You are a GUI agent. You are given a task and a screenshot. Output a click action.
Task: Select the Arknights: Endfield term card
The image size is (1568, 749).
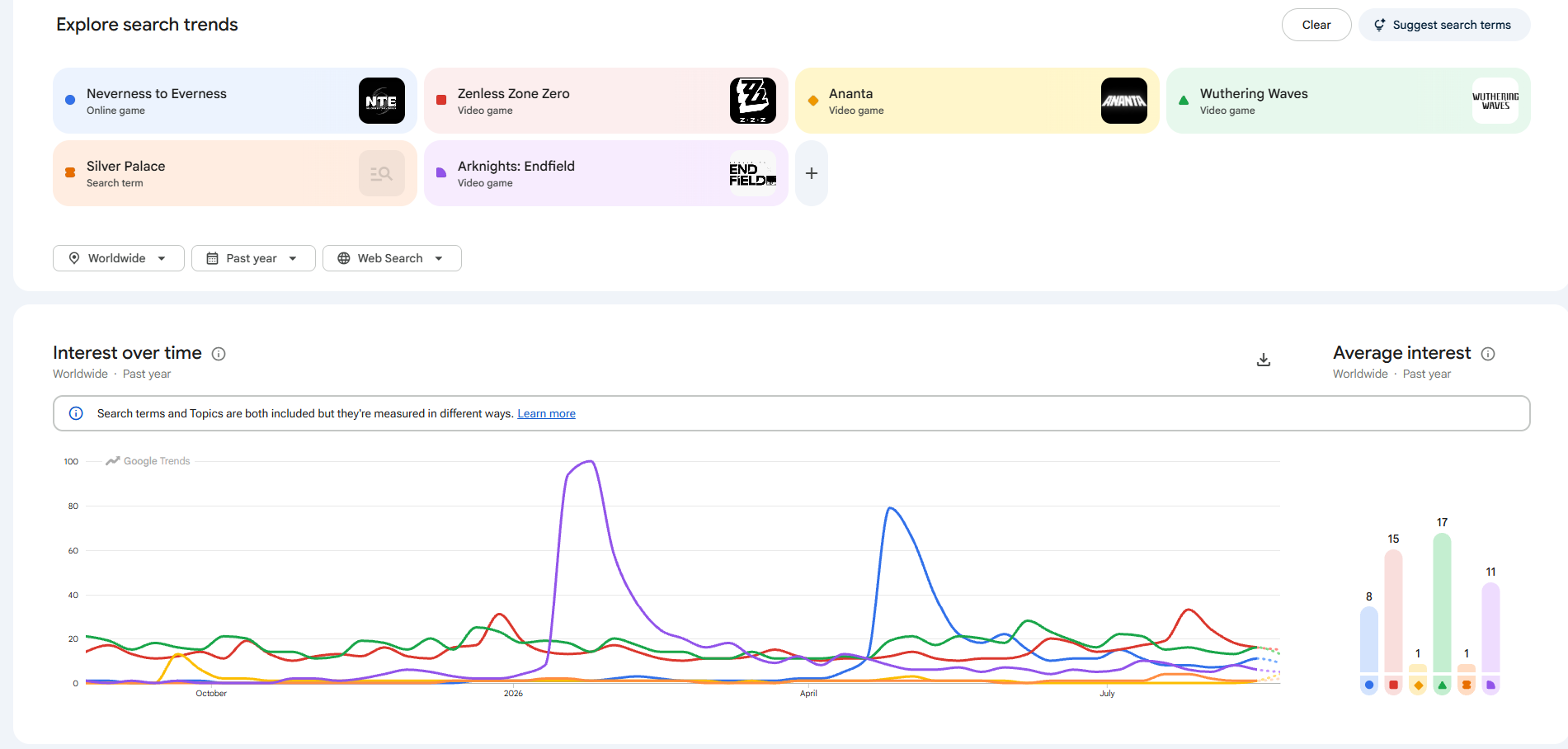pyautogui.click(x=606, y=173)
